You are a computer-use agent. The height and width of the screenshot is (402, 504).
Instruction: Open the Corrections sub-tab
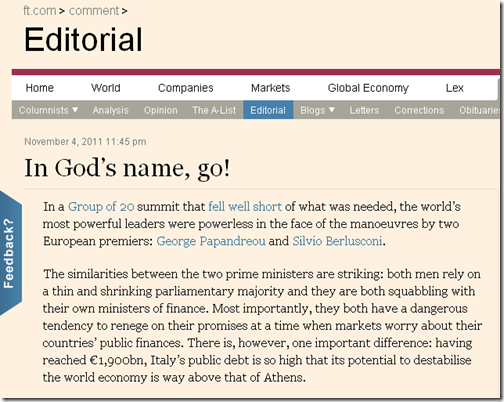[419, 110]
